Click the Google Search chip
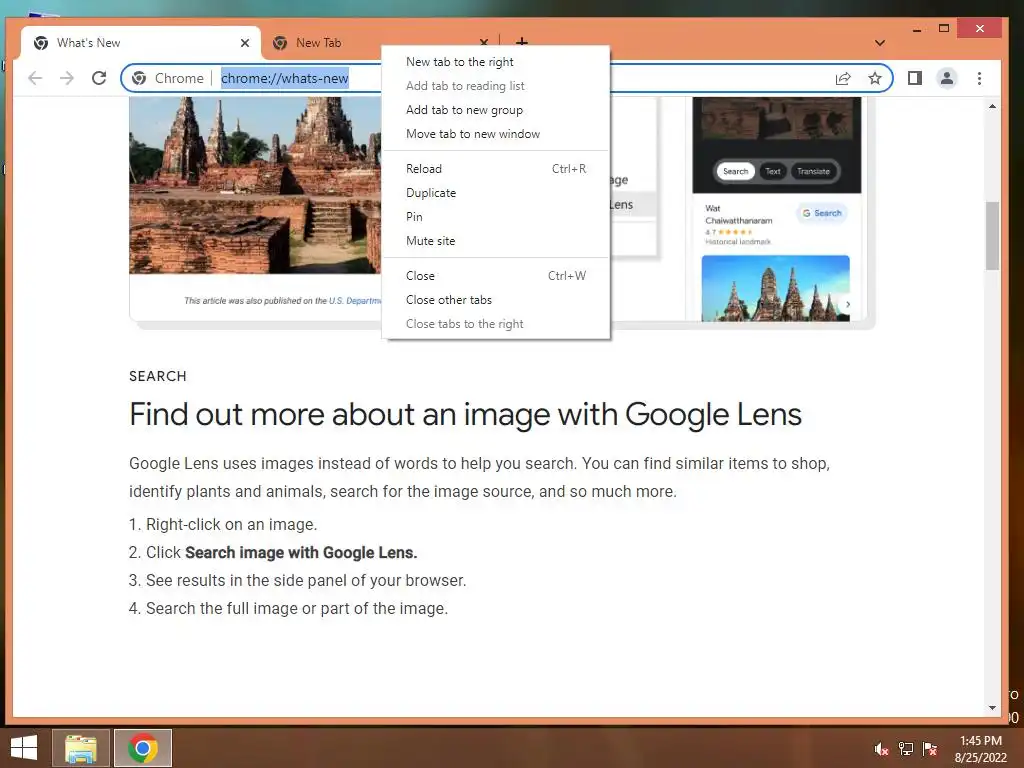The width and height of the screenshot is (1024, 768). [x=822, y=213]
